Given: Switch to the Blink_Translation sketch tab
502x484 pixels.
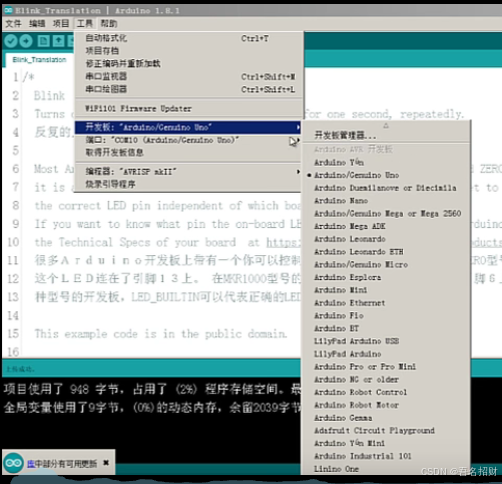Looking at the screenshot, I should (39, 60).
